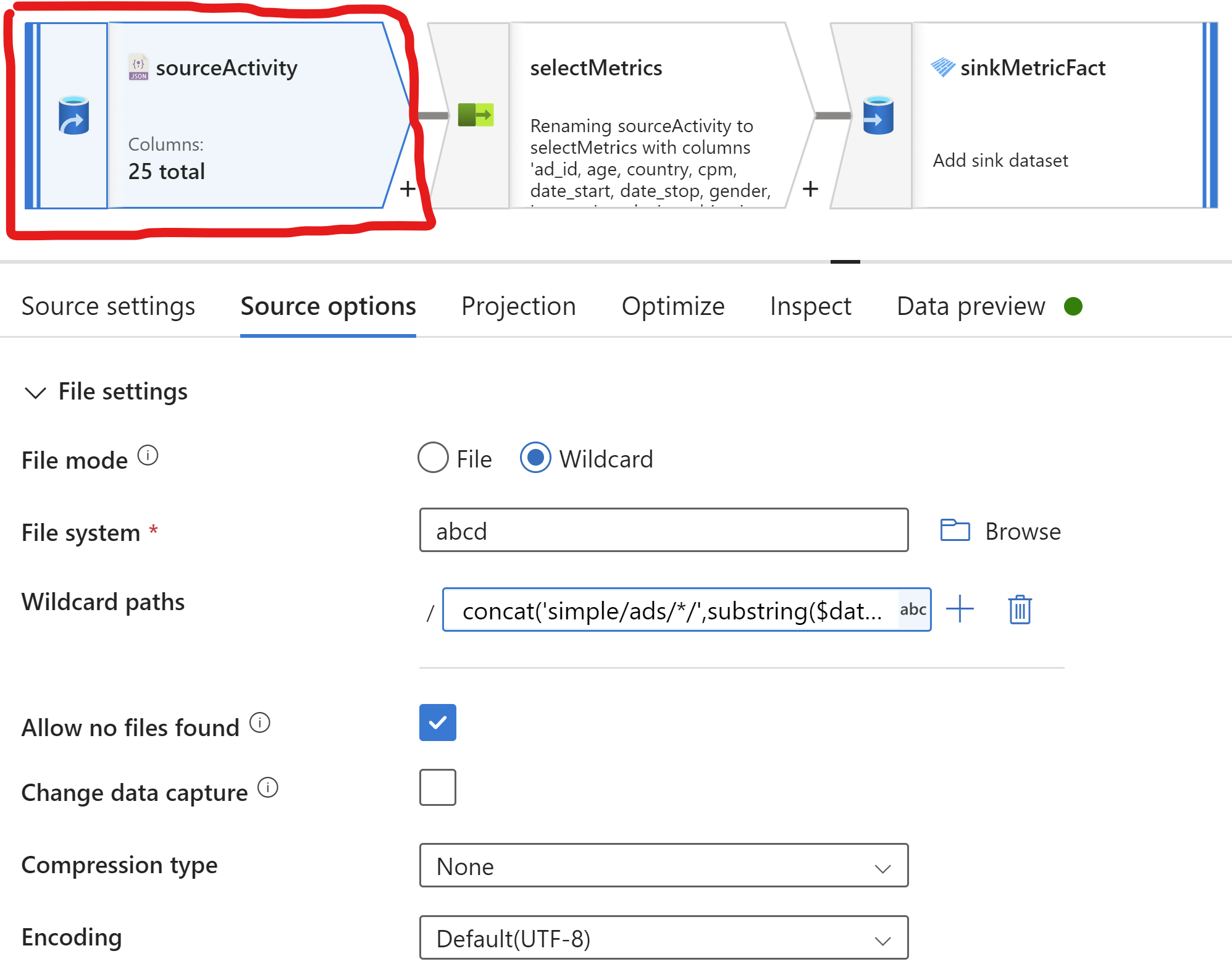Add another wildcard path with the plus icon
This screenshot has height=972, width=1232.
tap(960, 610)
